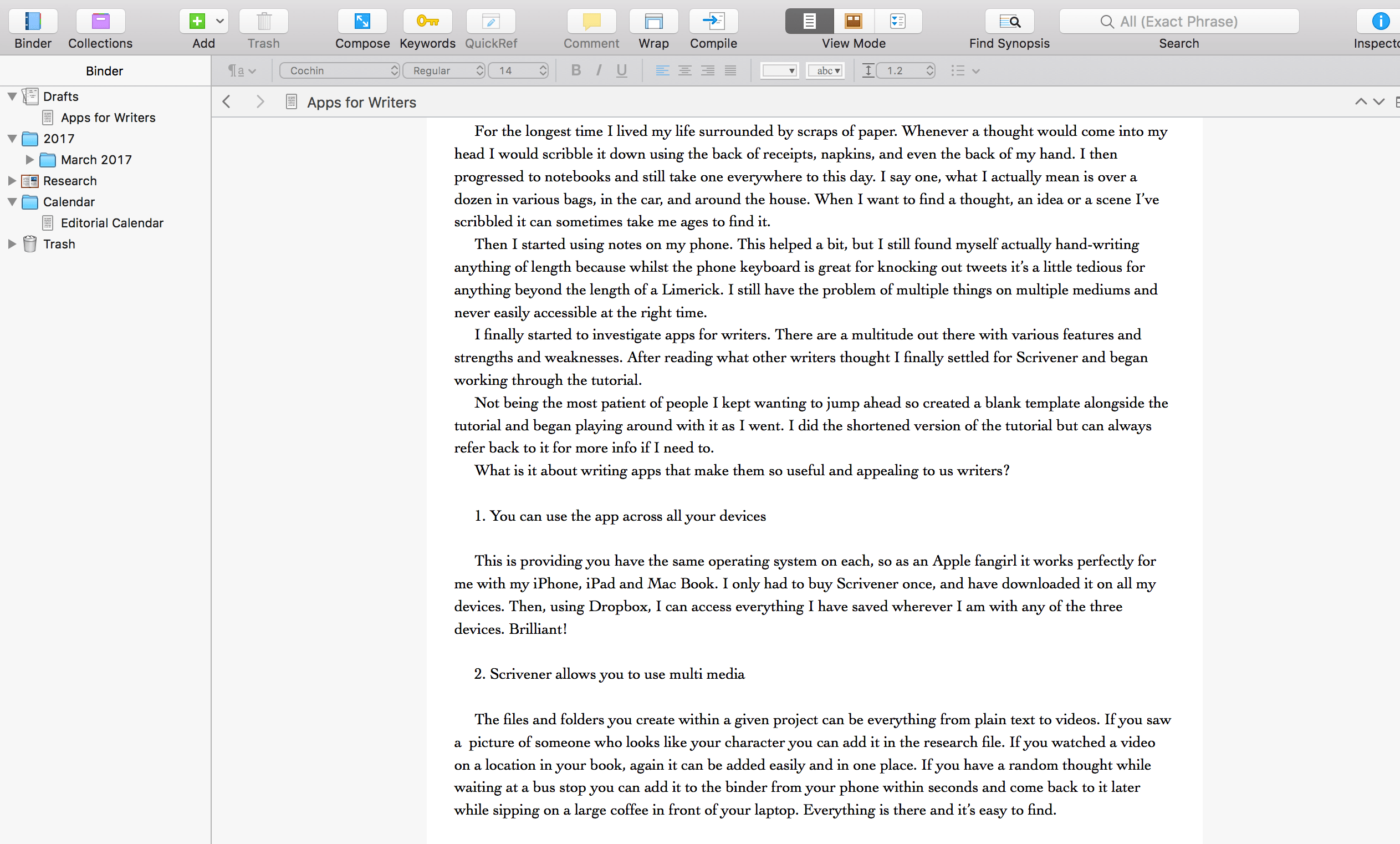1400x844 pixels.
Task: Go back in the editor document history
Action: (227, 101)
